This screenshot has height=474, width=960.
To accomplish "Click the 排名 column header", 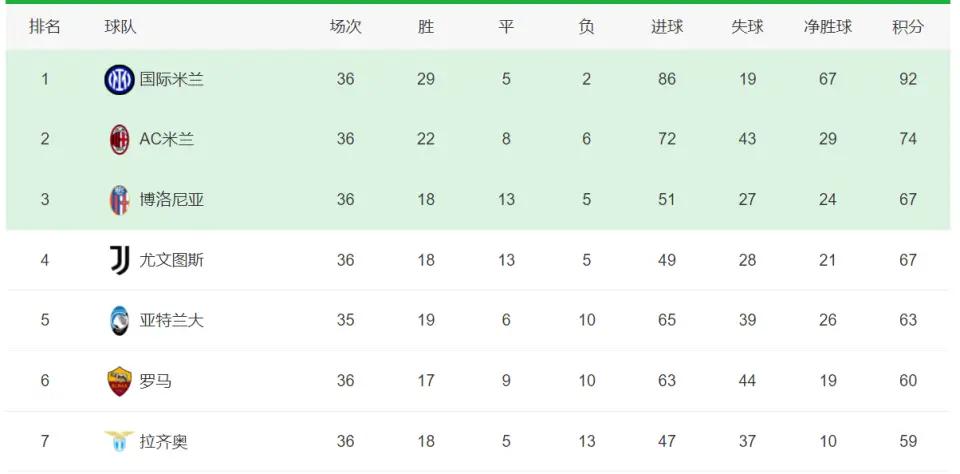I will click(x=45, y=27).
